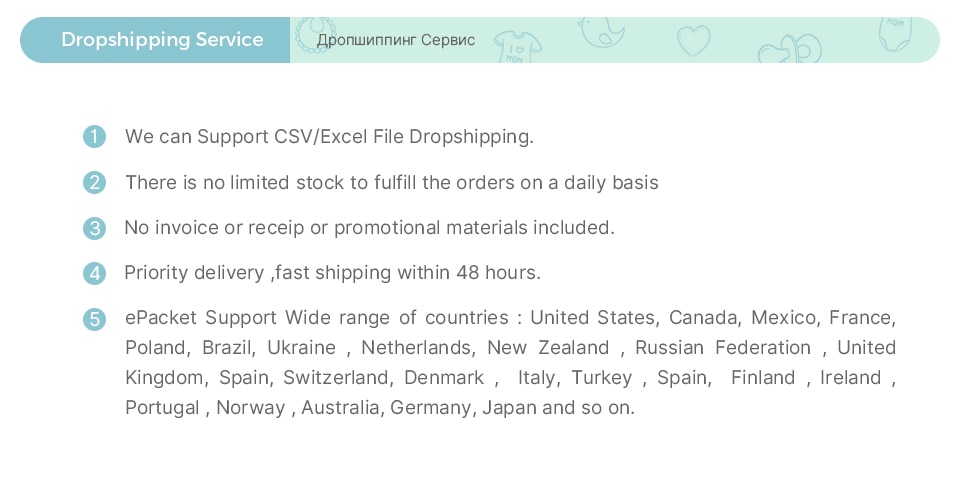Click the pacifier outline icon in banner
The image size is (960, 480).
click(x=785, y=50)
